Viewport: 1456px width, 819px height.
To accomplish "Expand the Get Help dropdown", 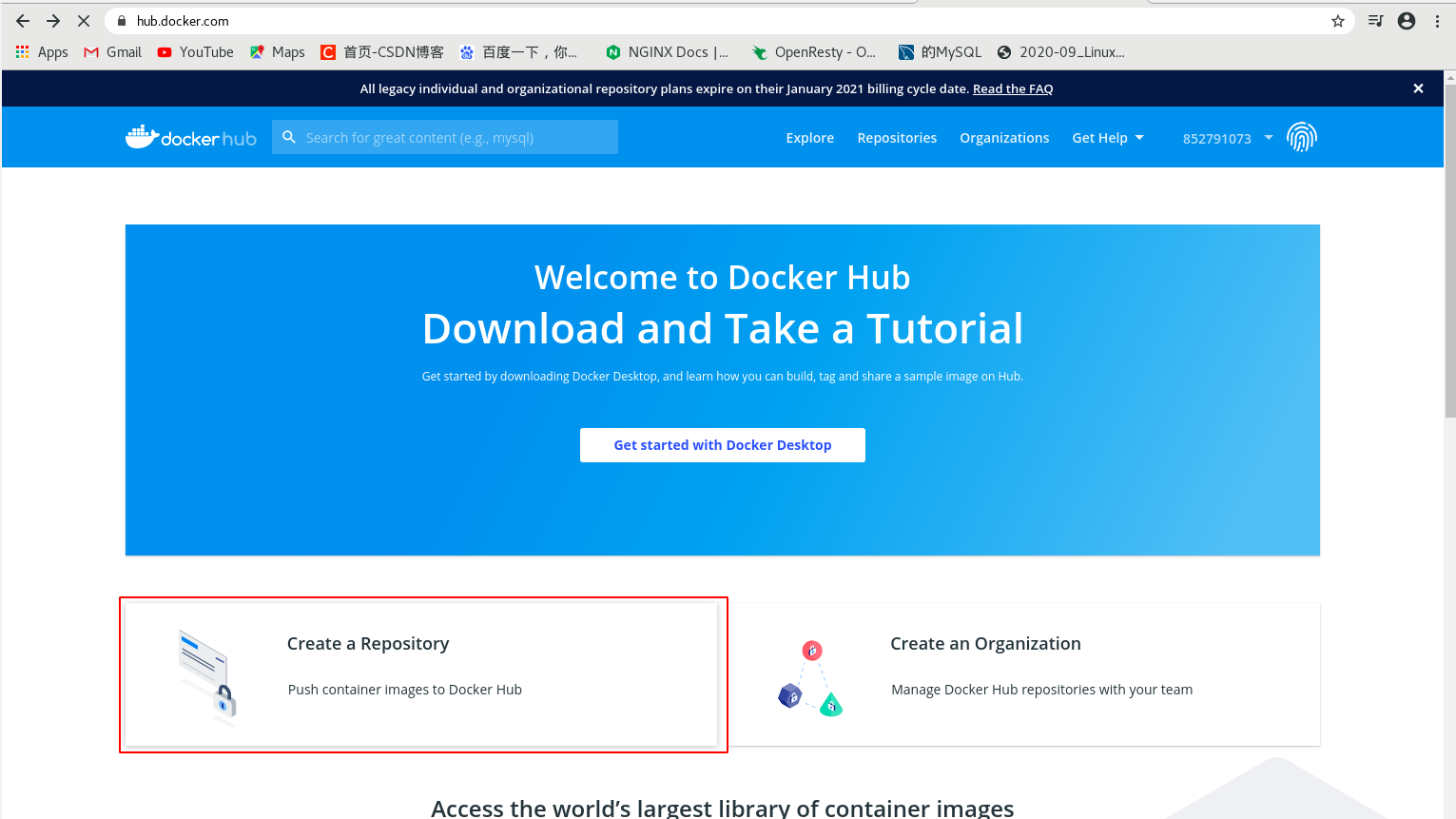I will [x=1108, y=138].
